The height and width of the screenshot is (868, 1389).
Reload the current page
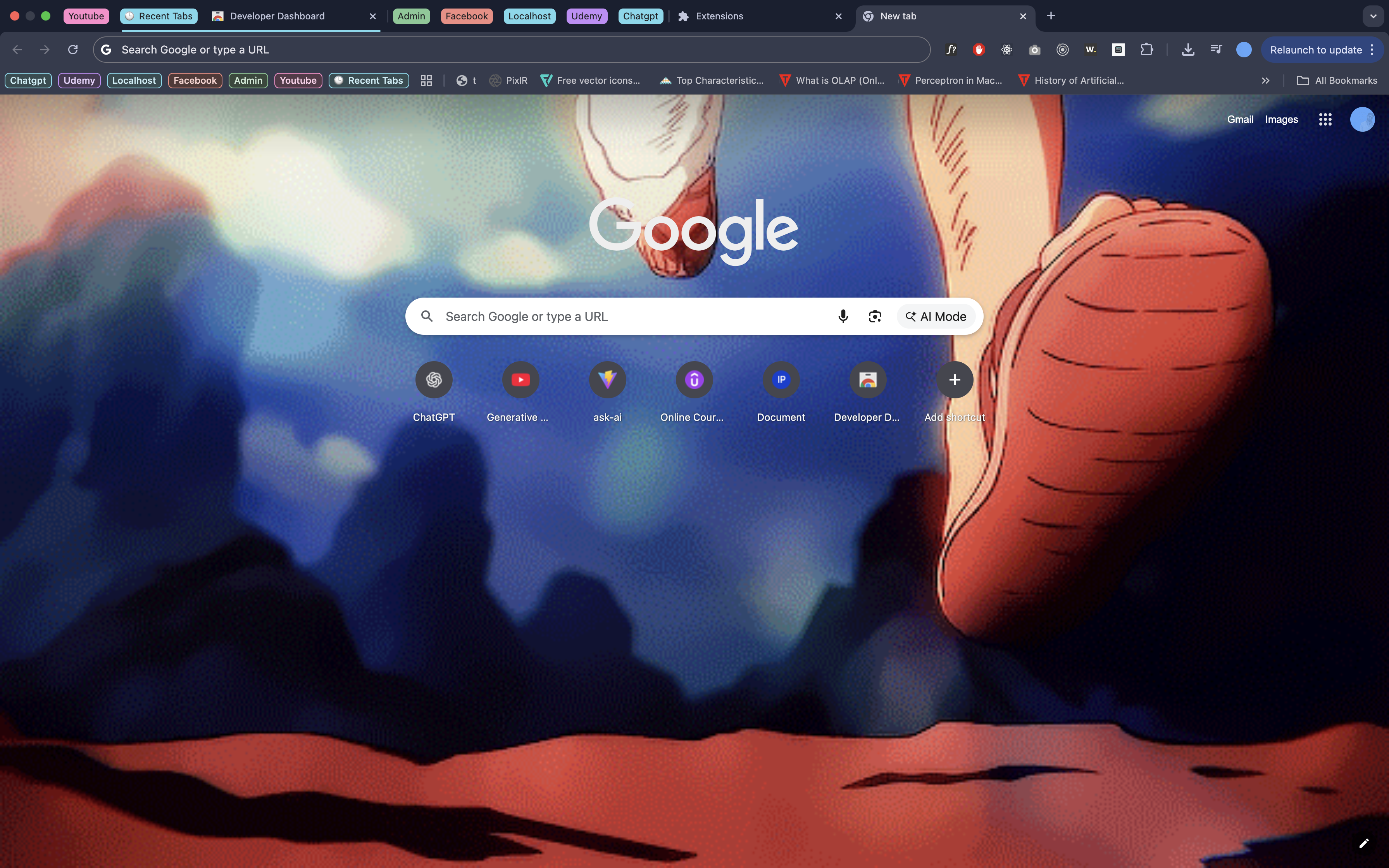[x=73, y=49]
